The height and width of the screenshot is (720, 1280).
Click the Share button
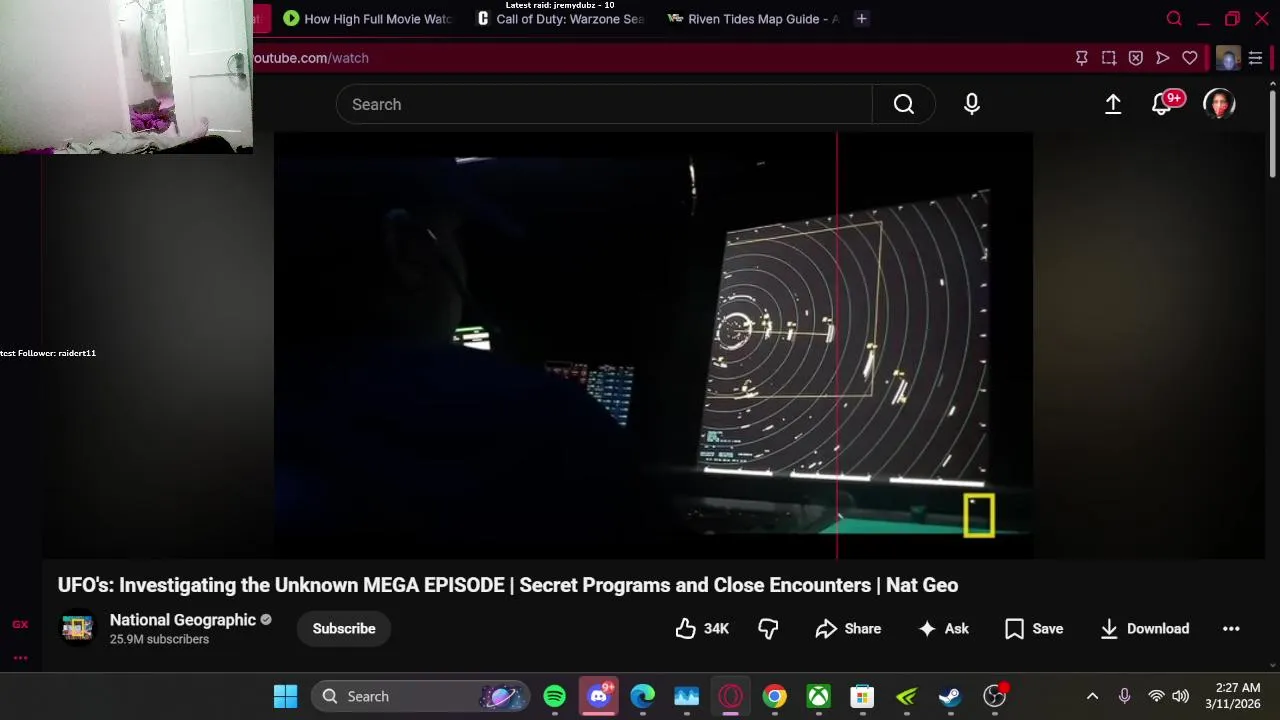848,629
